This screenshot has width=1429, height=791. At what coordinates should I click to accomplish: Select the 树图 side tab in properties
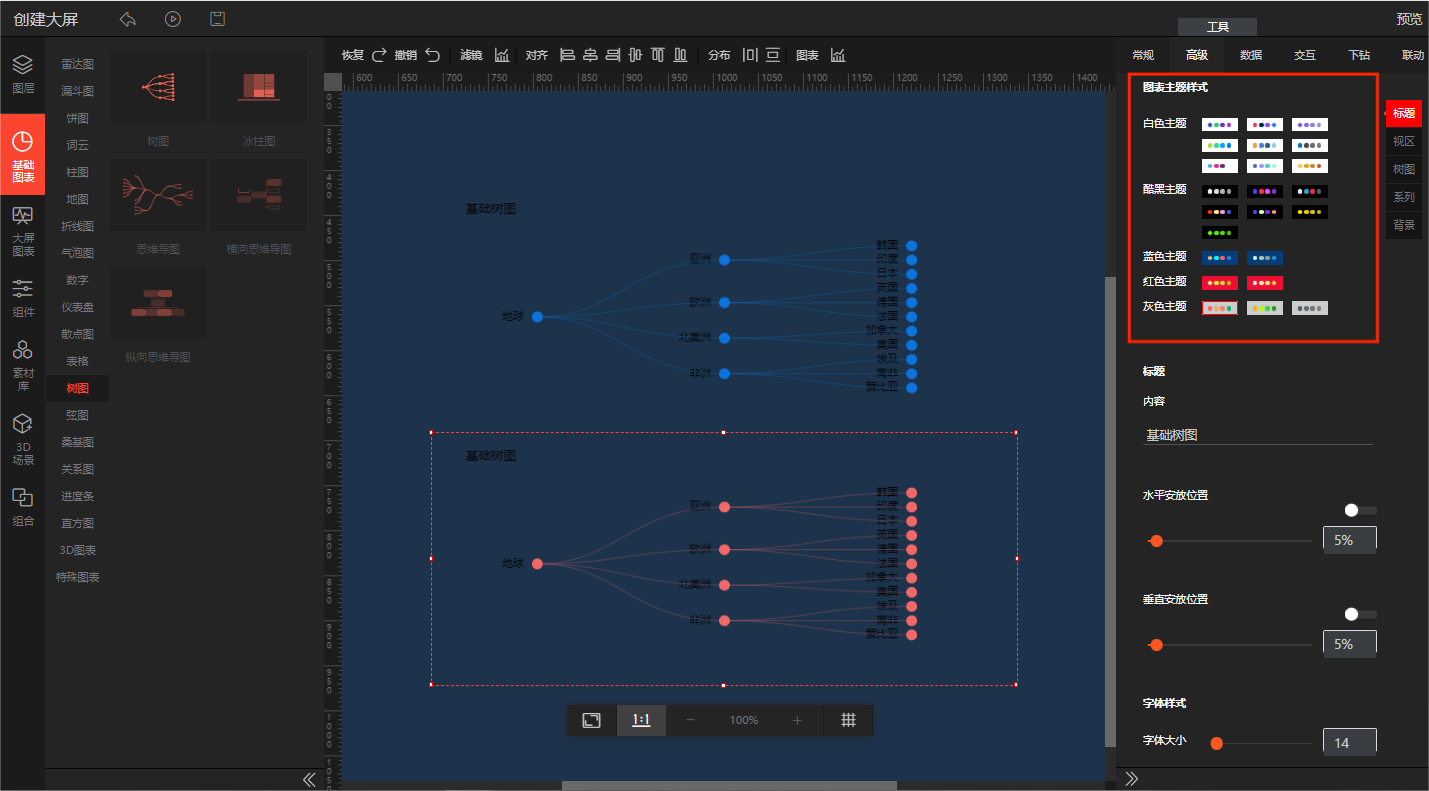pos(1404,169)
